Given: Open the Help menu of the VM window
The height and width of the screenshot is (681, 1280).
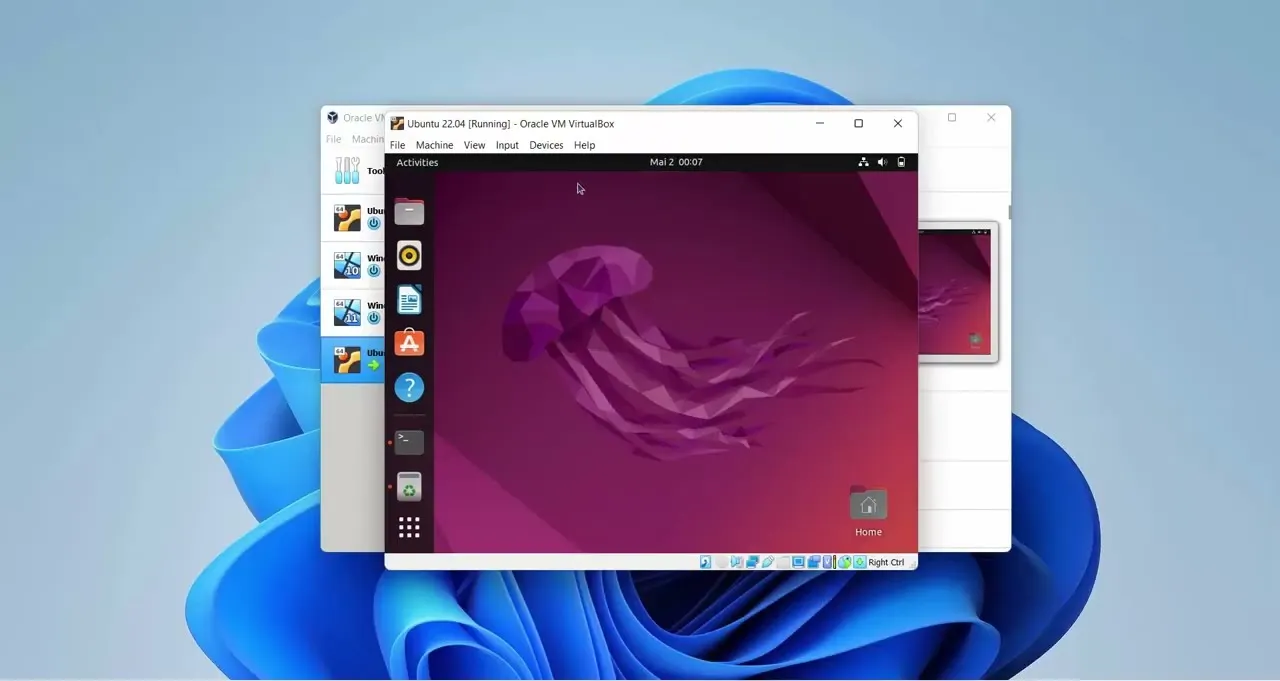Looking at the screenshot, I should pos(584,145).
